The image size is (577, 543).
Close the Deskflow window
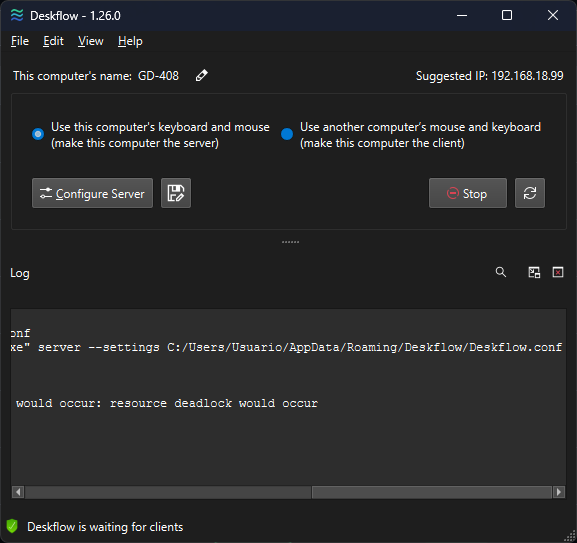[553, 15]
